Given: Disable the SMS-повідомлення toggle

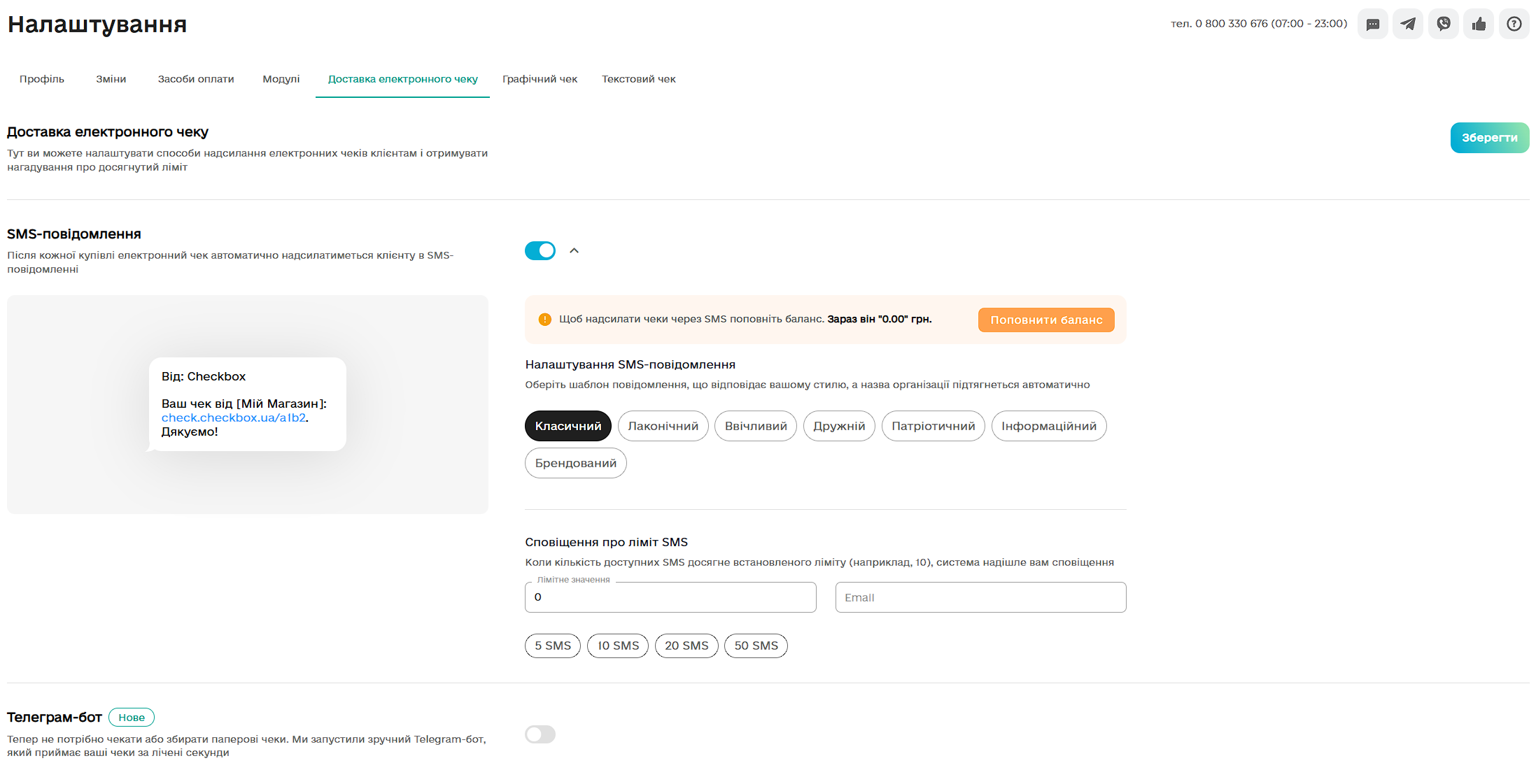Looking at the screenshot, I should (540, 250).
